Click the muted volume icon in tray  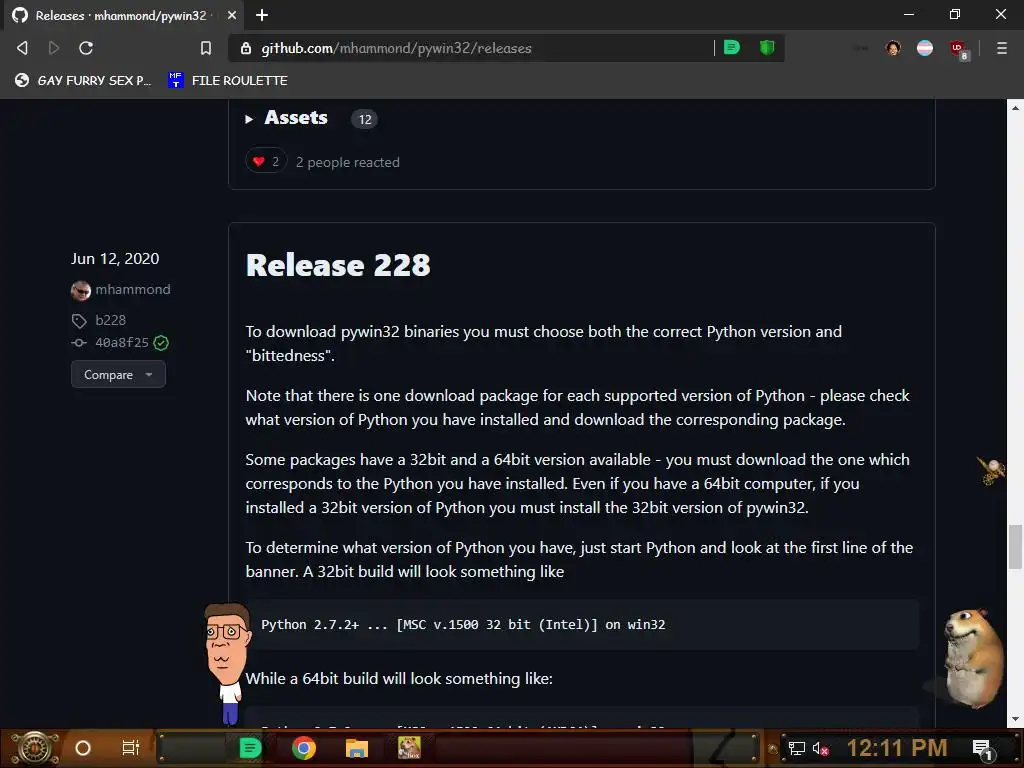[x=820, y=748]
